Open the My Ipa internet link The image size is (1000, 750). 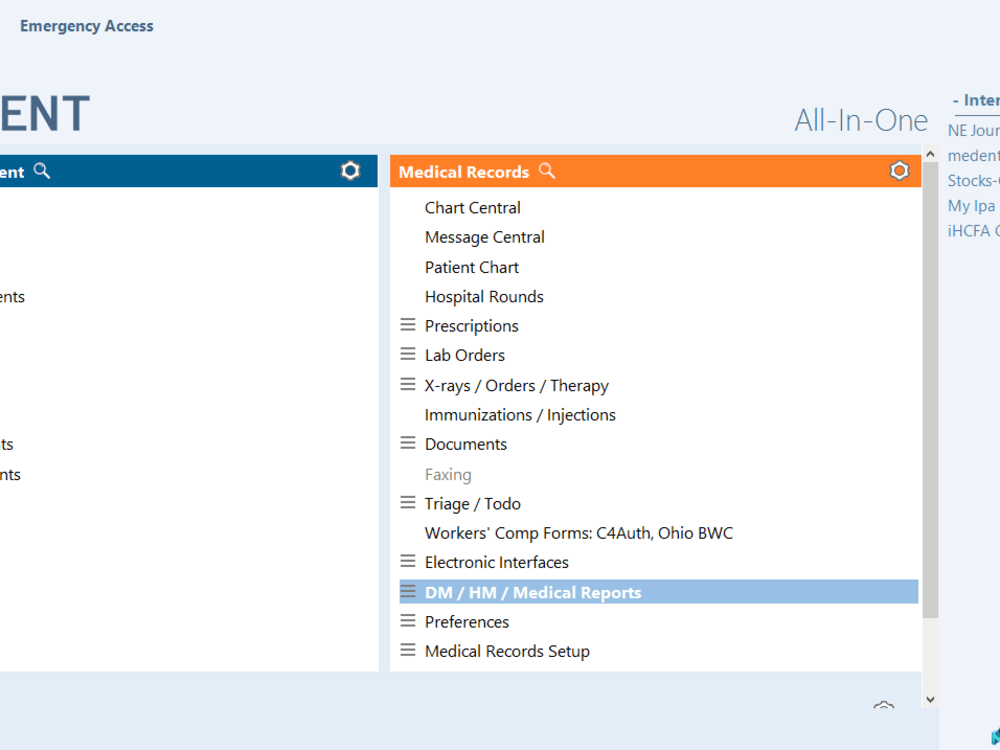pos(971,206)
